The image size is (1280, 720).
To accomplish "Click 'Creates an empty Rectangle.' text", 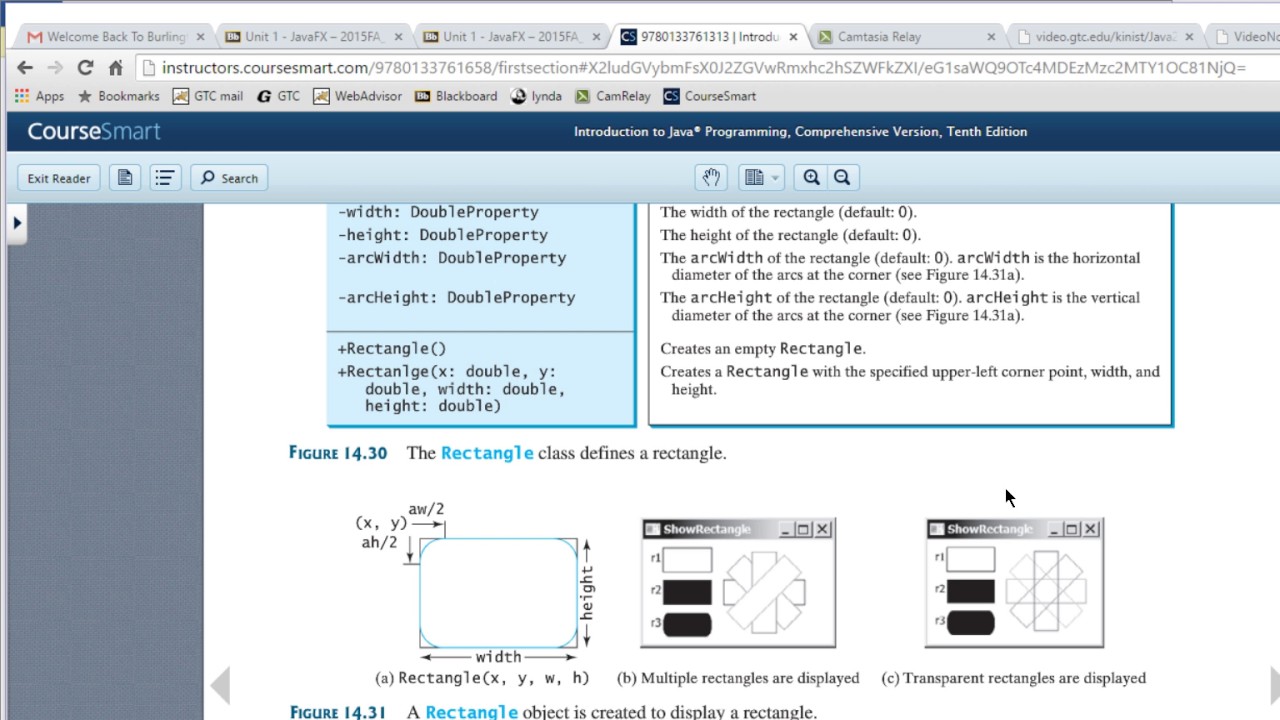I will click(x=762, y=349).
